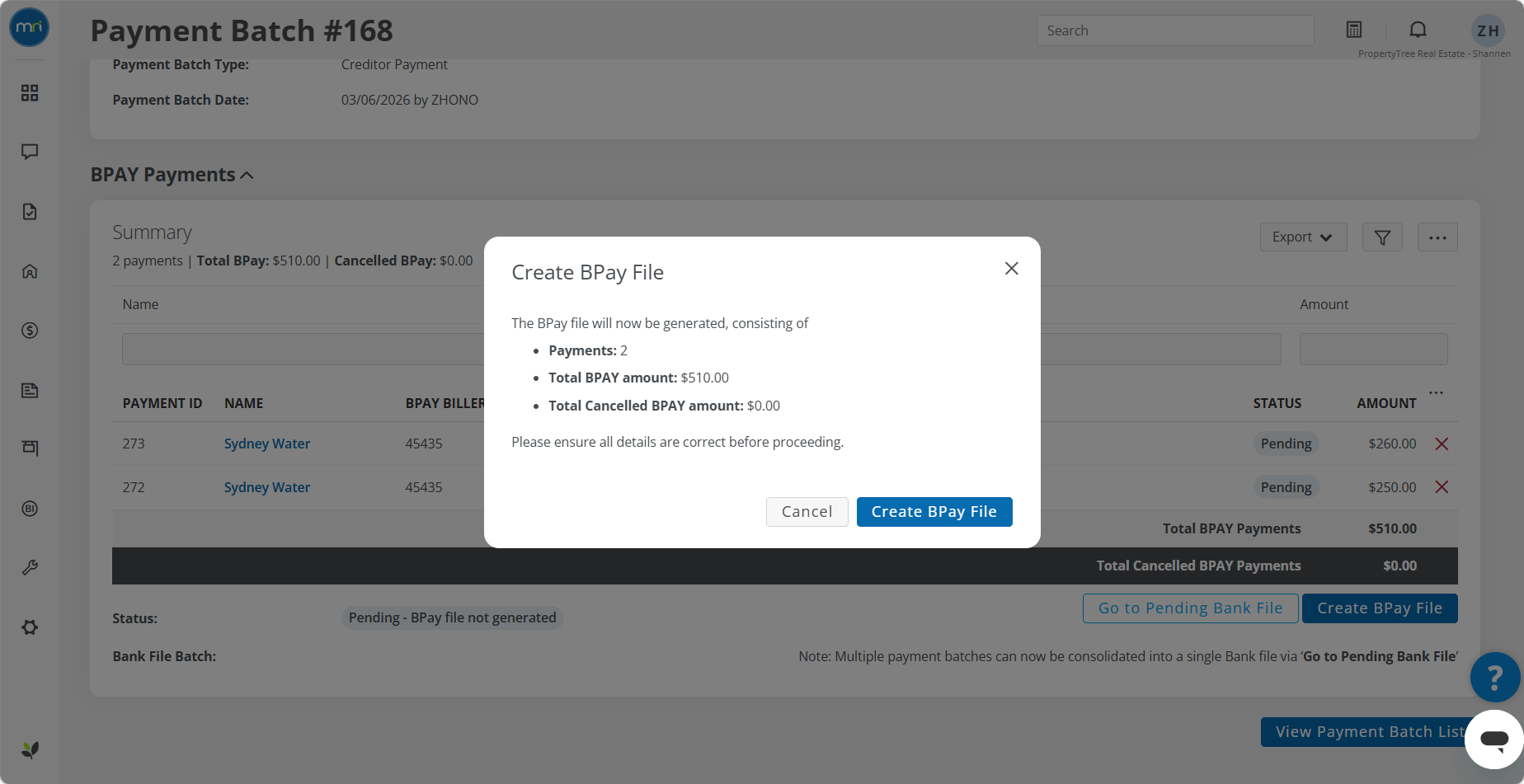Open the chat support bubble
Screen dimensions: 1524x784
1494,739
